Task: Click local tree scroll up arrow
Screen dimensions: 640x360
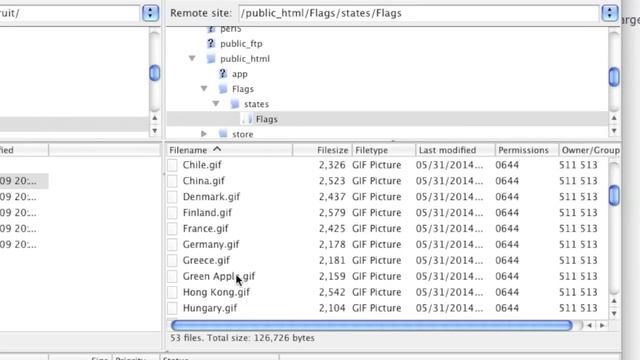Action: [x=154, y=118]
